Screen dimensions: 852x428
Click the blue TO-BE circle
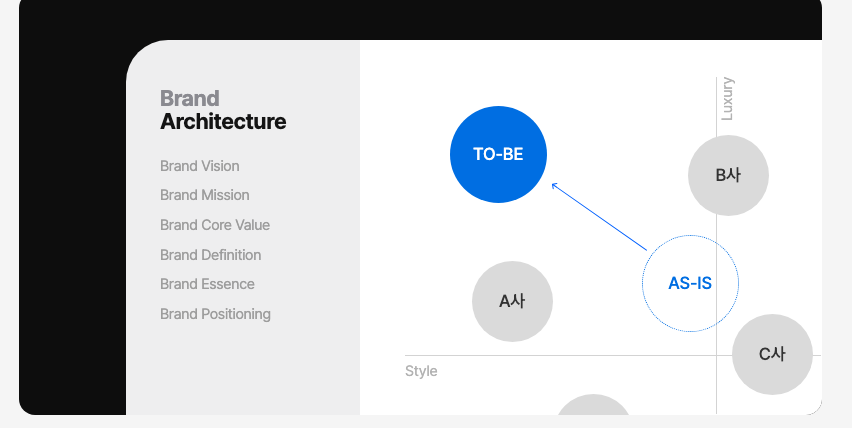(498, 154)
